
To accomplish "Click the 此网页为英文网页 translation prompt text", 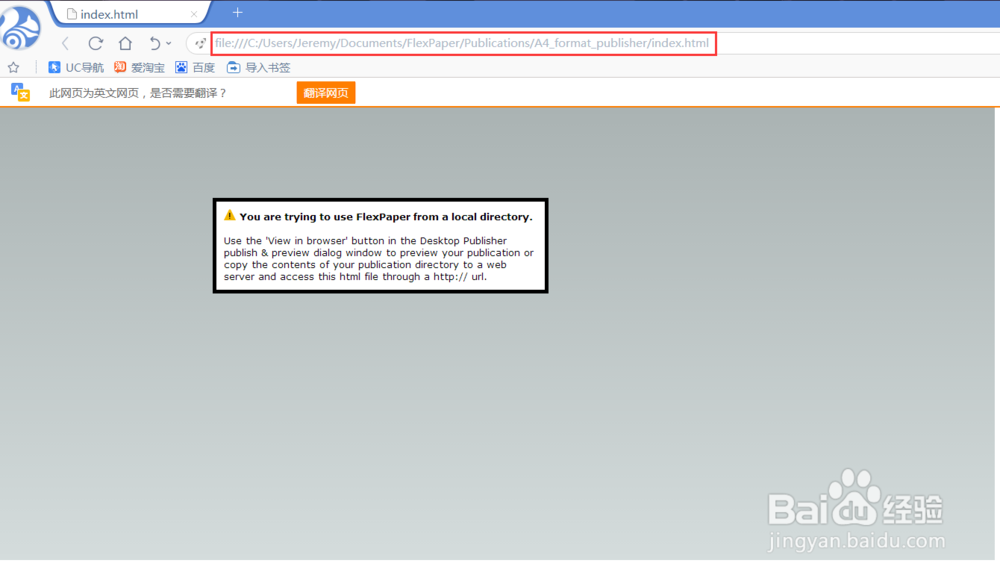I will click(138, 93).
